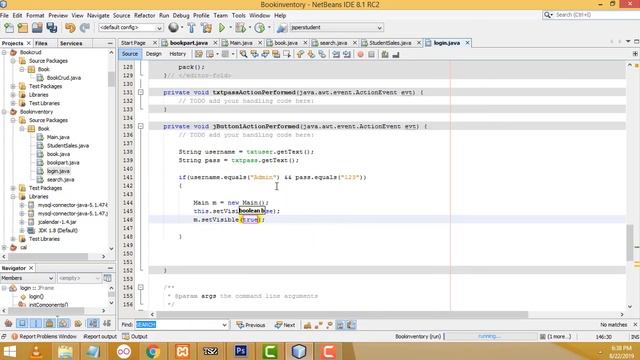Open Google Chrome from the taskbar
This screenshot has height=360, width=640.
point(153,351)
